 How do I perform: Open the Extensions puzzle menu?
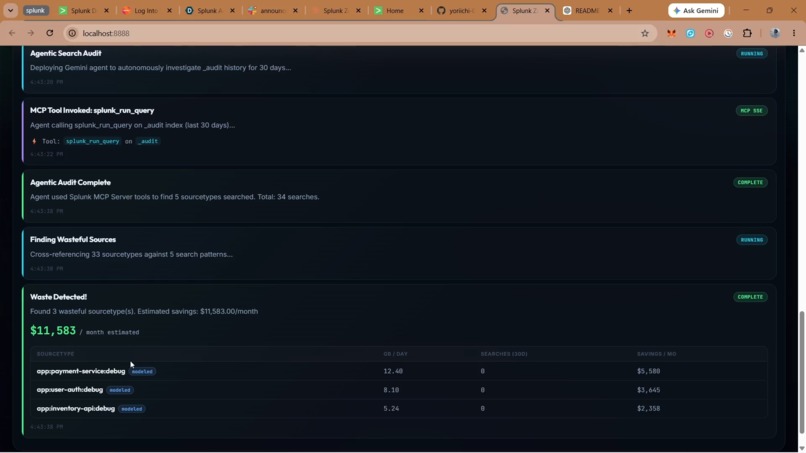coord(747,33)
